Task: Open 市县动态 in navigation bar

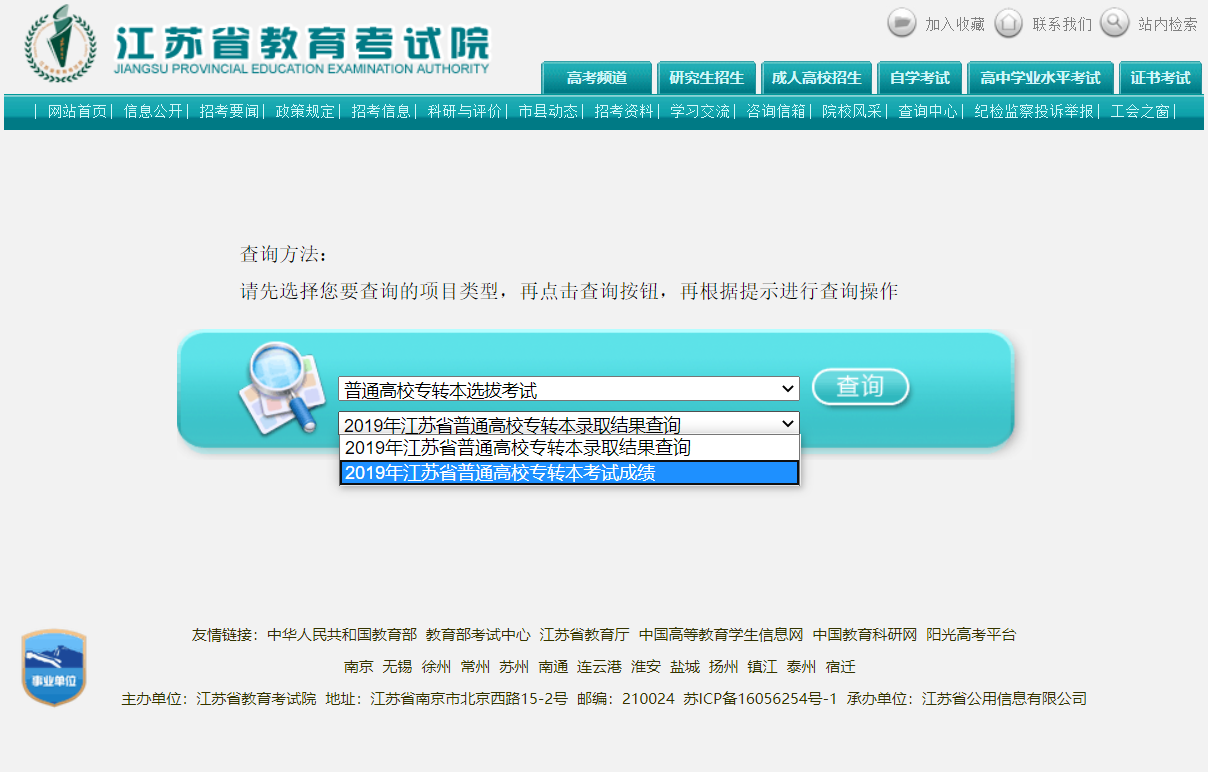Action: click(548, 111)
